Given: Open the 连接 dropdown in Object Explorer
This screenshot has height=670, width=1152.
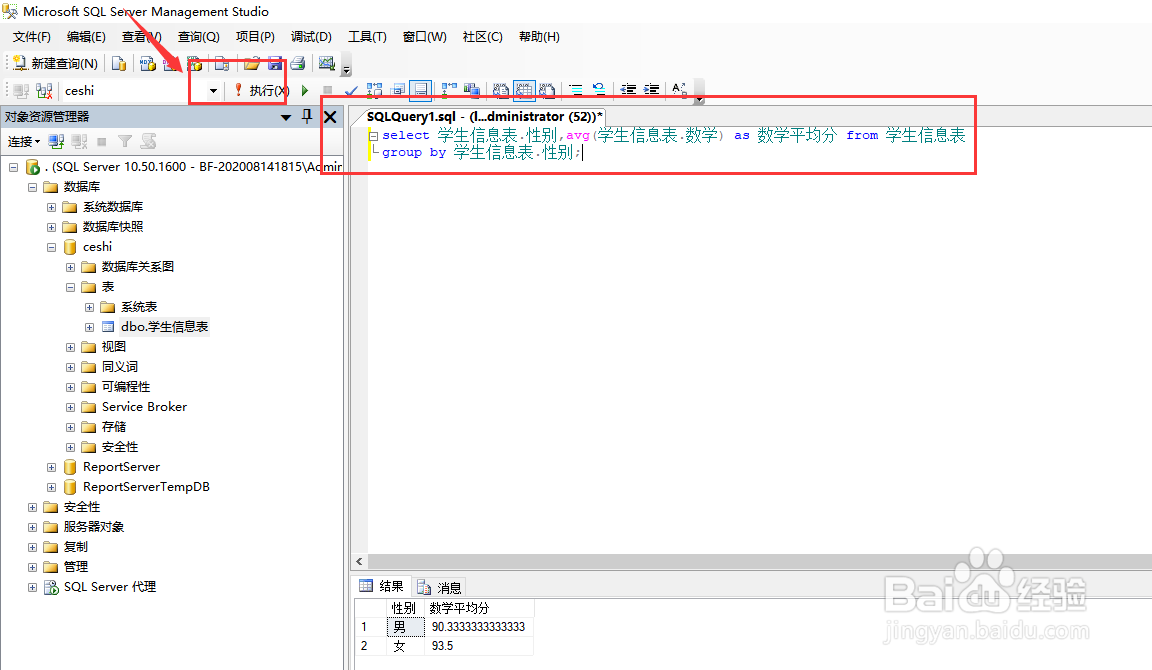Looking at the screenshot, I should [24, 142].
